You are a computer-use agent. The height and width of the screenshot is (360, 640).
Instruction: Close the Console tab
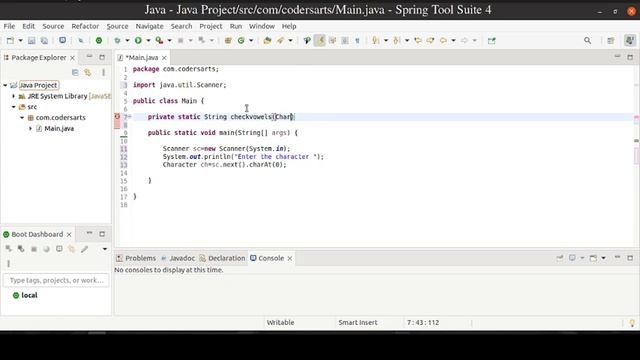290,258
